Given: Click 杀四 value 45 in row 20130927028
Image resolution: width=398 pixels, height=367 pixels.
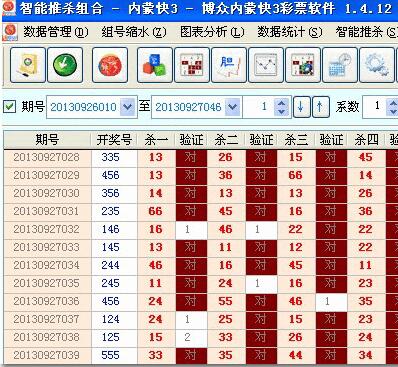Looking at the screenshot, I should click(x=366, y=157).
